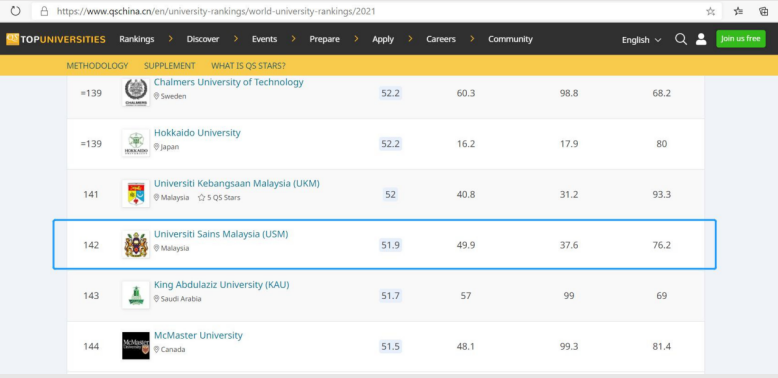This screenshot has width=778, height=378.
Task: Open the Prepare menu
Action: (x=324, y=39)
